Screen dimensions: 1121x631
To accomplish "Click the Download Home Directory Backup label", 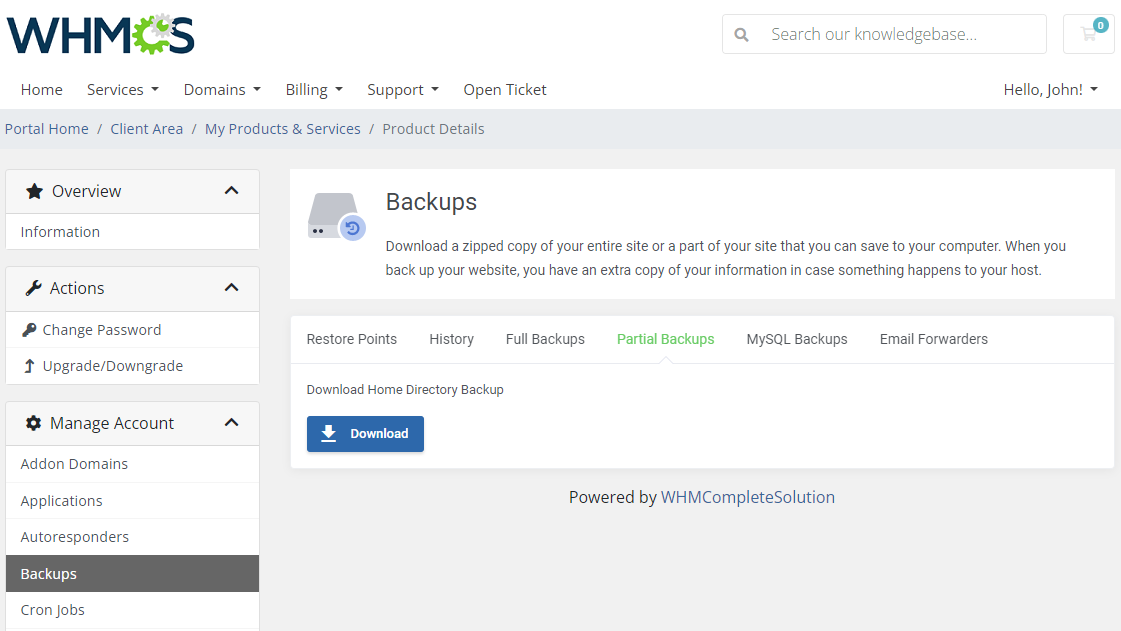I will (x=405, y=389).
